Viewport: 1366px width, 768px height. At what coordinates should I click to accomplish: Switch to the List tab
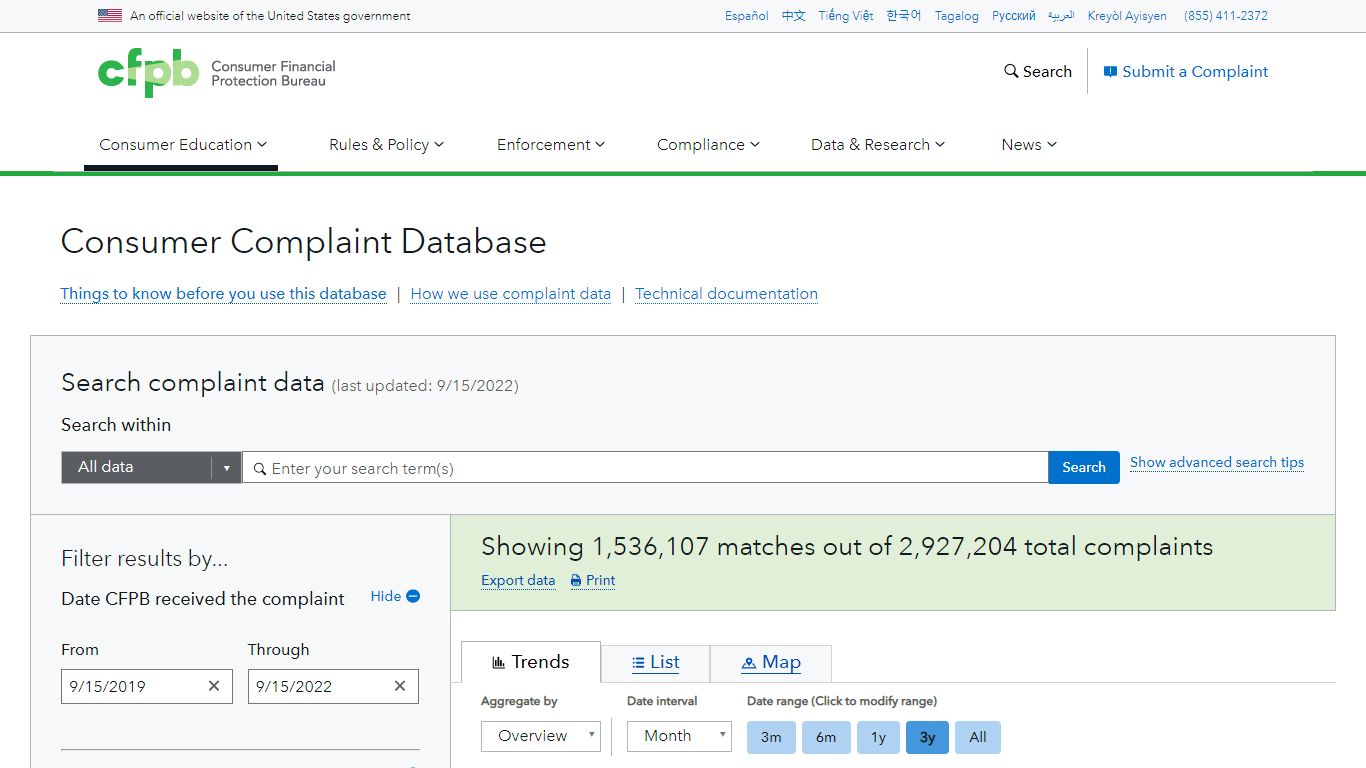point(655,663)
